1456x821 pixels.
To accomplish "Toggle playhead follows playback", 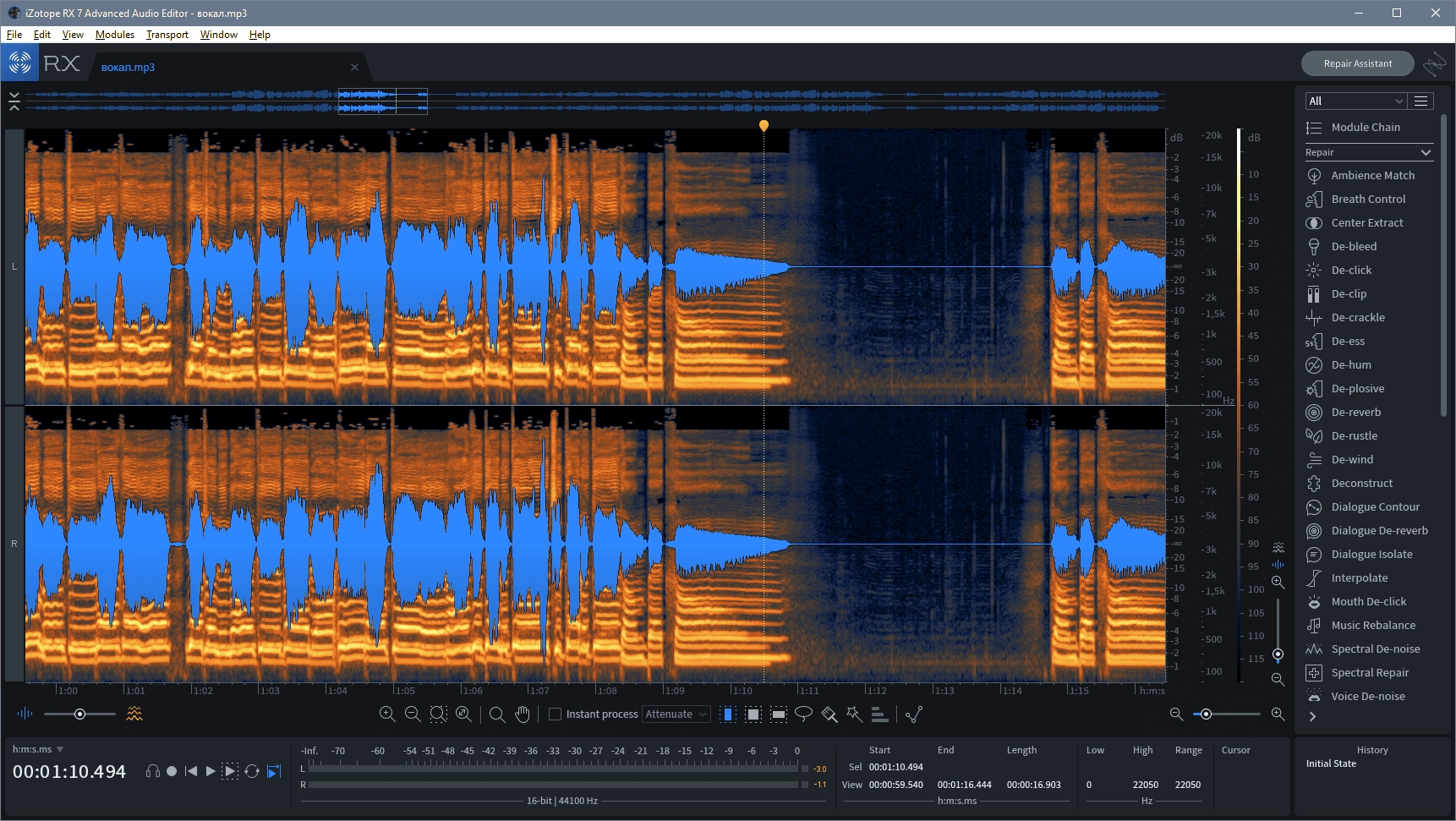I will tap(273, 771).
